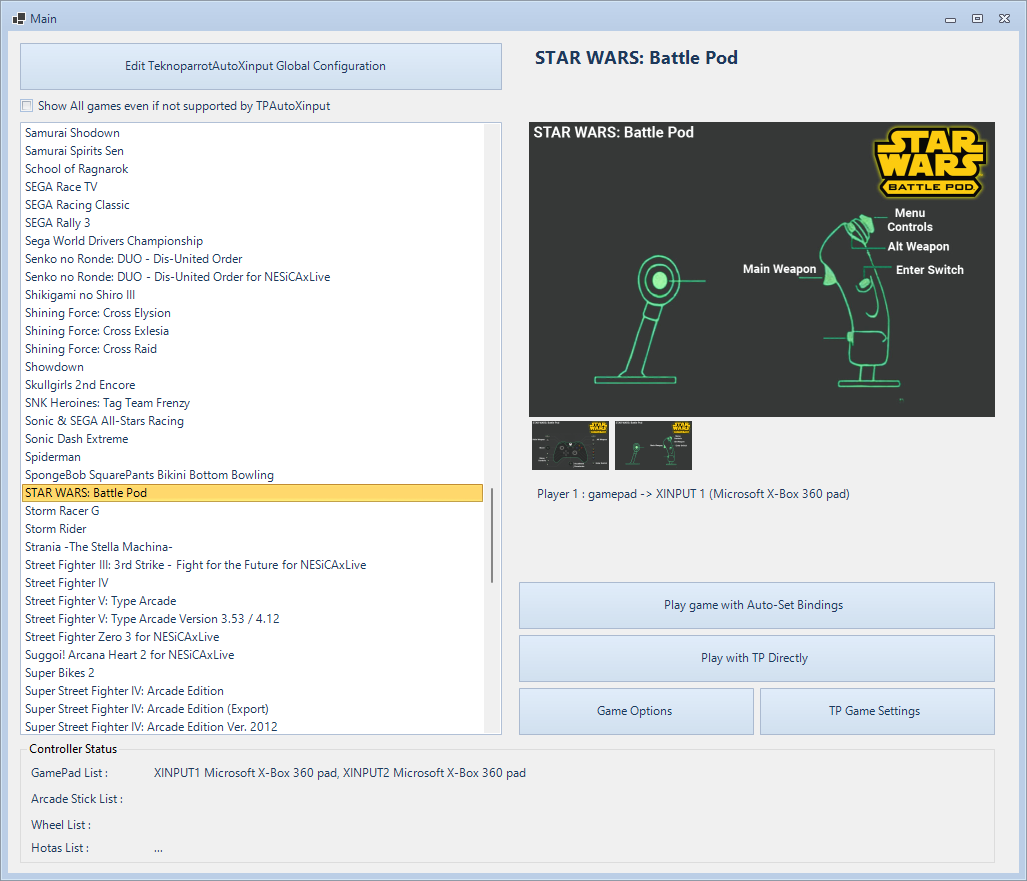Enable Show All games checkbox
Image resolution: width=1027 pixels, height=881 pixels.
(x=27, y=106)
